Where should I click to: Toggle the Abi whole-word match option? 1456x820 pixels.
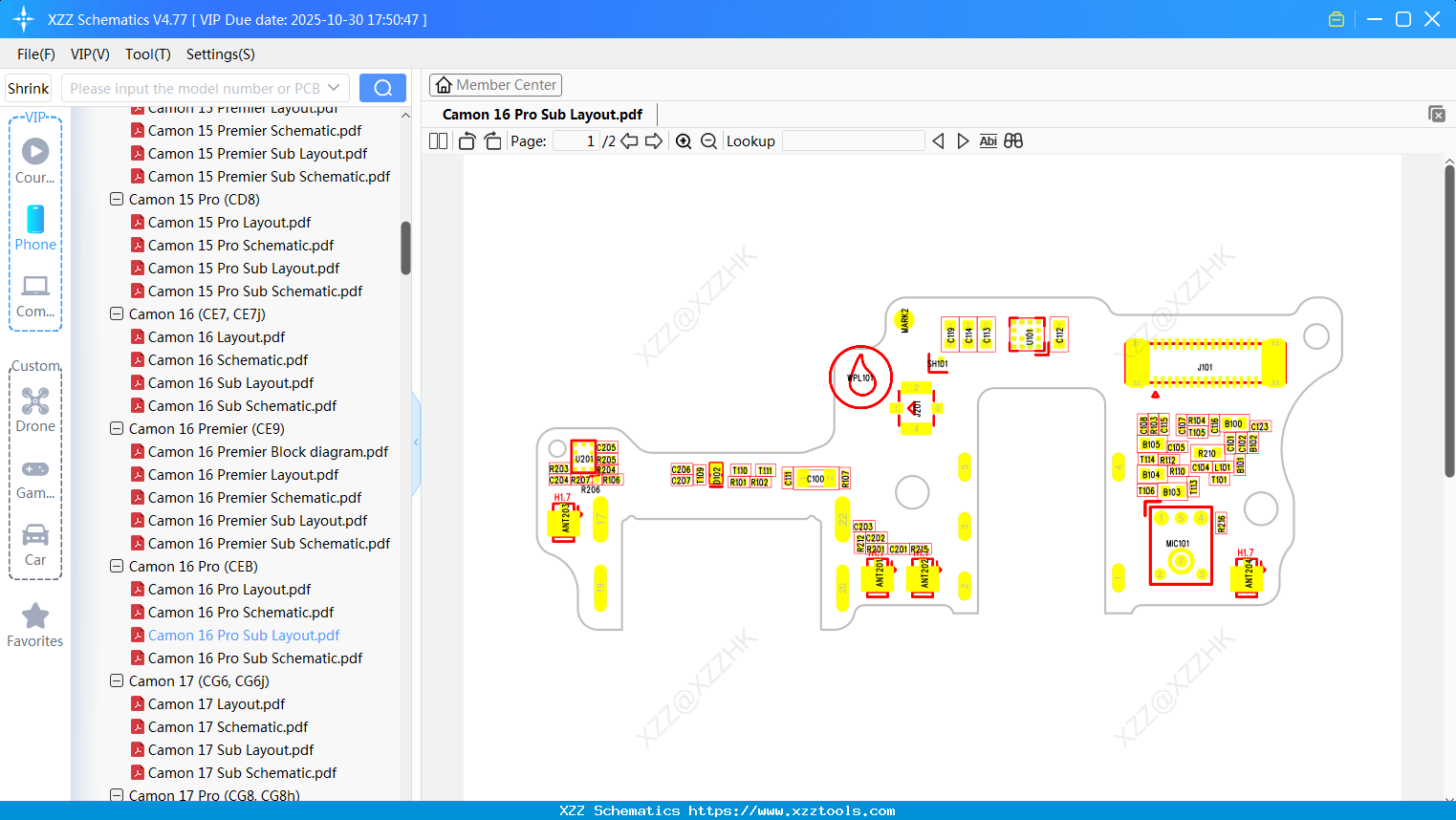click(989, 141)
